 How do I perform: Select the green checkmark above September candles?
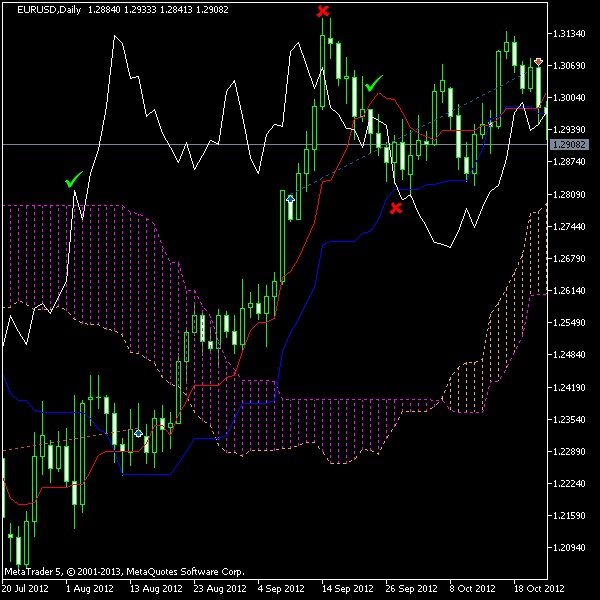pyautogui.click(x=373, y=85)
